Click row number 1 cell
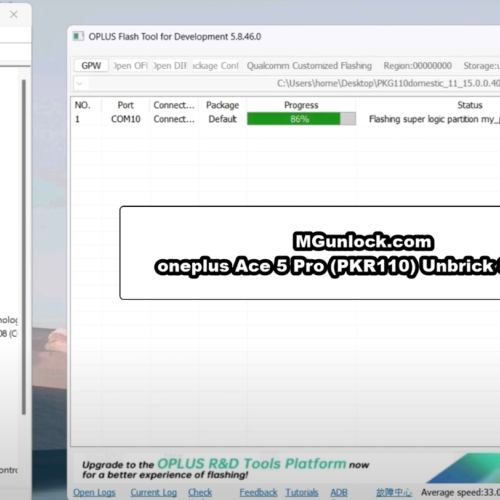The height and width of the screenshot is (500, 500). 77,119
